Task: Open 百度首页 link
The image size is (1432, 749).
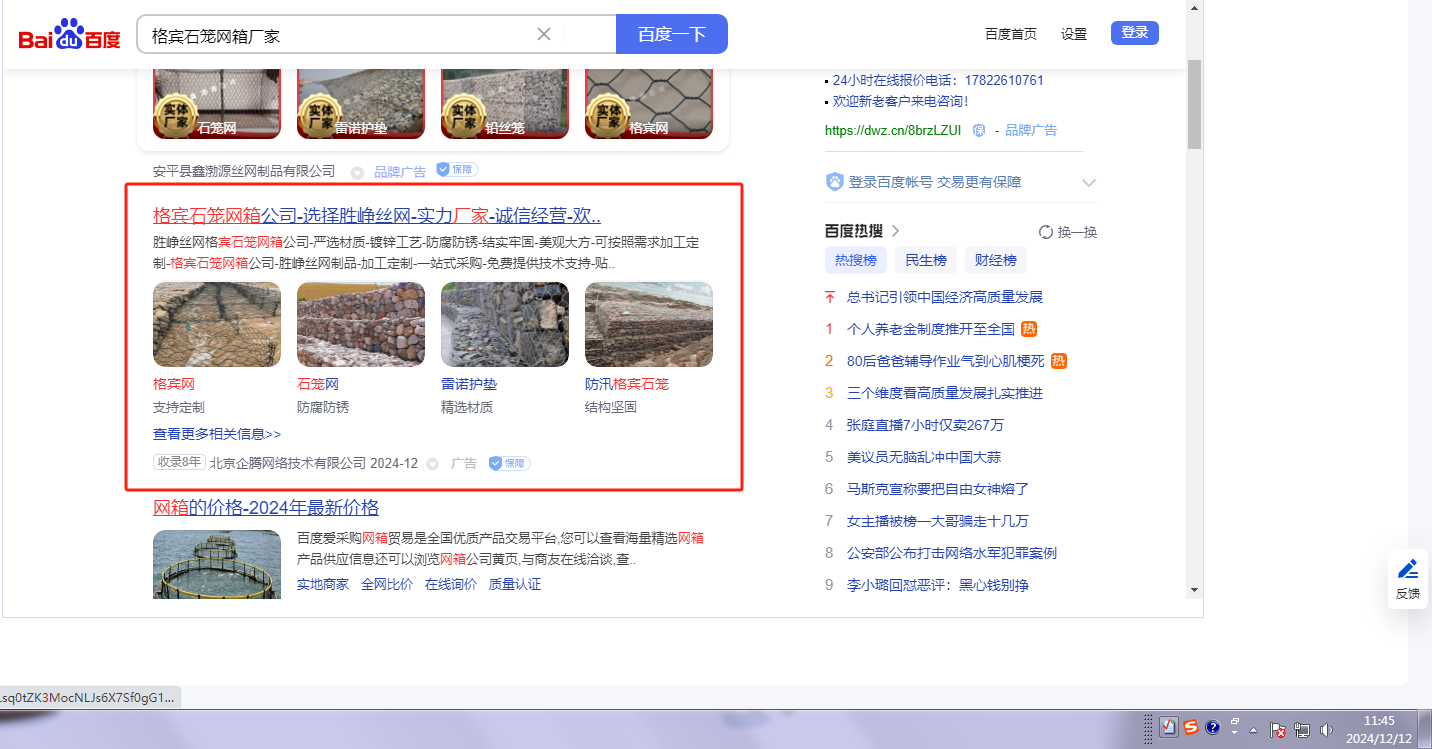Action: tap(1011, 34)
